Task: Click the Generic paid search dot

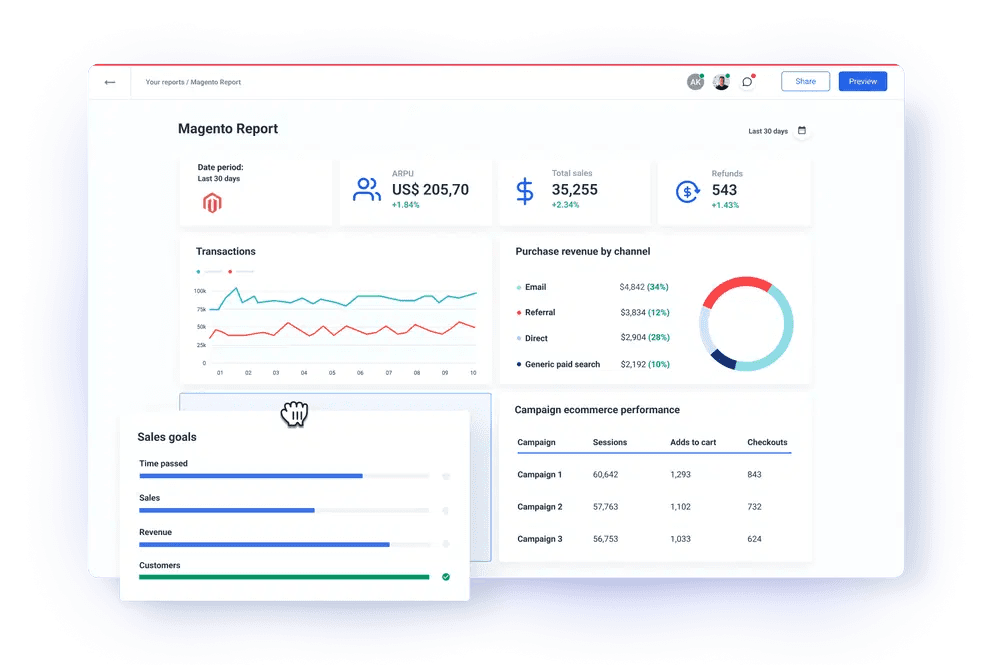Action: coord(519,364)
